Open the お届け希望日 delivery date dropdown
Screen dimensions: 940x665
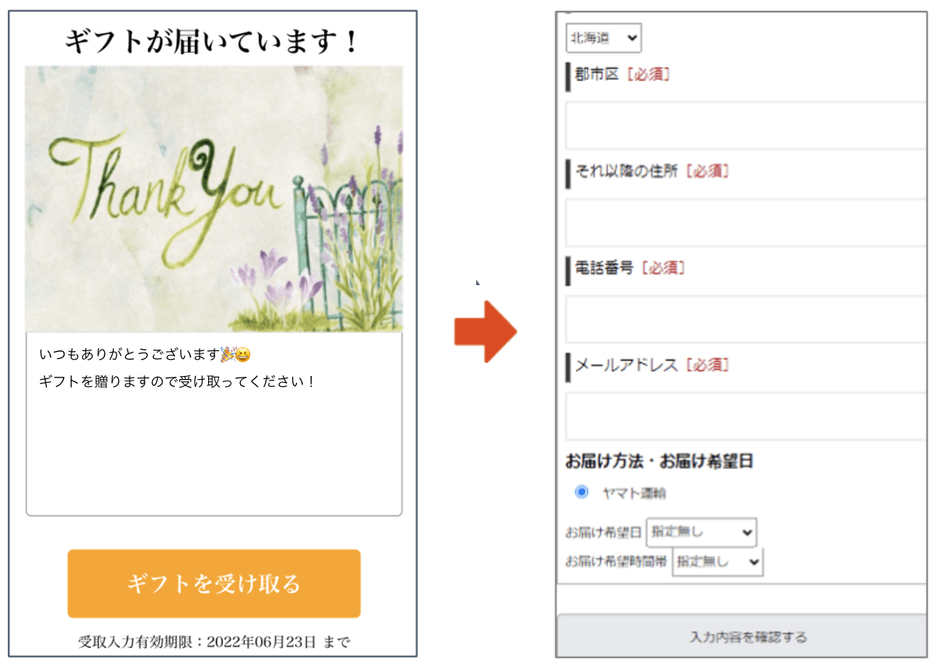(701, 532)
